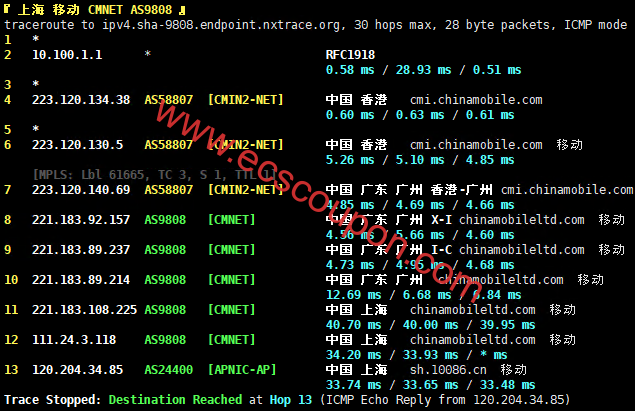The width and height of the screenshot is (635, 411).
Task: Select the MPLS label line Lbl 61665
Action: point(154,175)
